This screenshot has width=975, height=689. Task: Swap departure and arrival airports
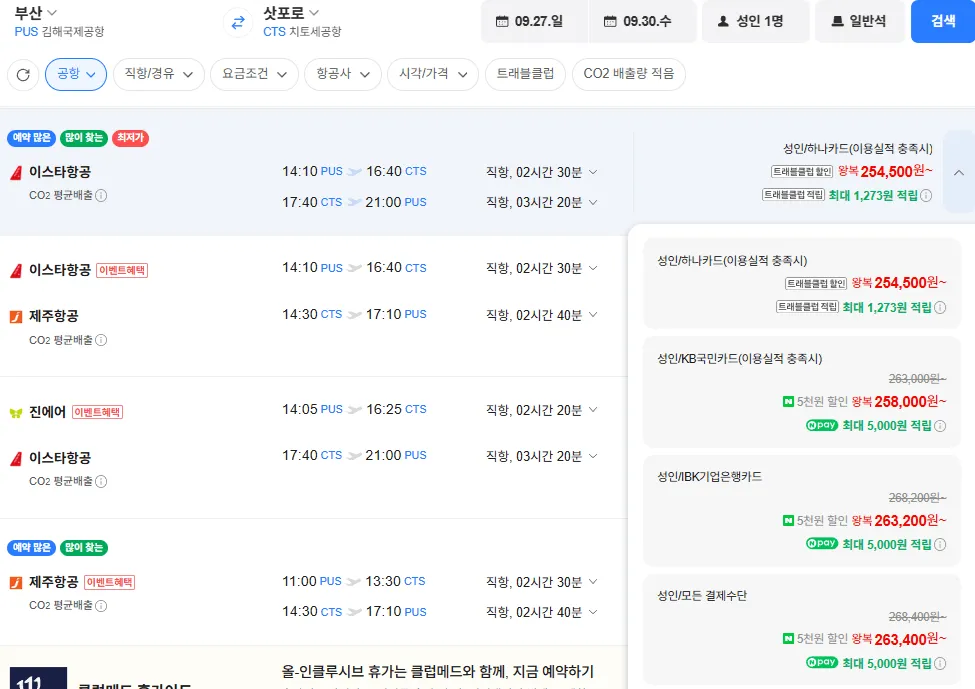[238, 23]
